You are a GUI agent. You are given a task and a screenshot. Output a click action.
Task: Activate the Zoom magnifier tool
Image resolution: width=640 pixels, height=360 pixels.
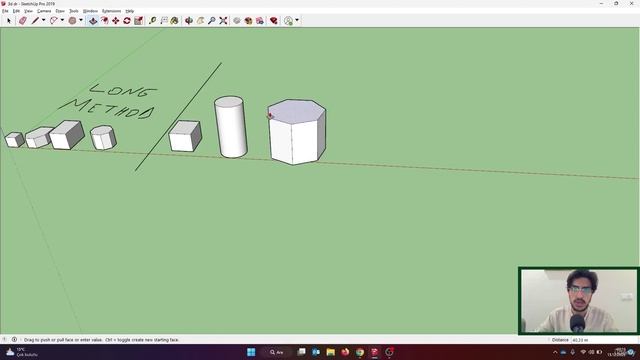211,20
